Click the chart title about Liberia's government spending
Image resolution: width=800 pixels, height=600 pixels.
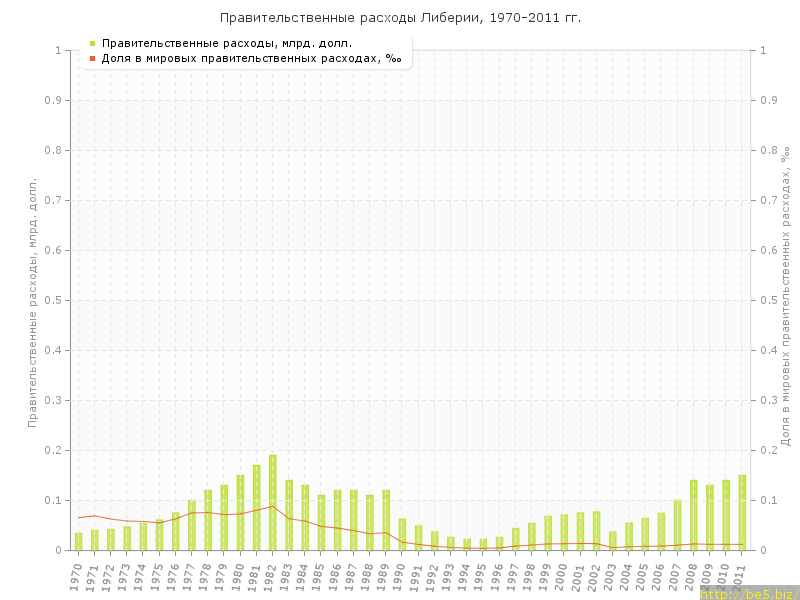(x=400, y=18)
